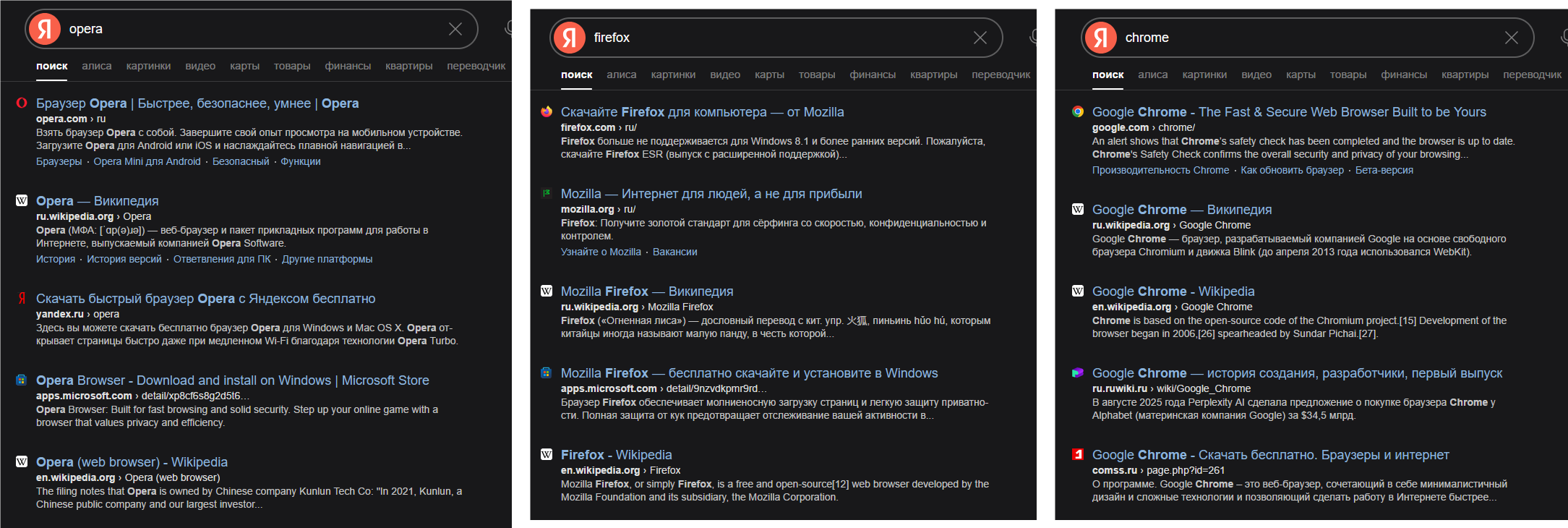Open 'Скачайте Firefox для компьютера — от Mozilla'

(x=703, y=112)
